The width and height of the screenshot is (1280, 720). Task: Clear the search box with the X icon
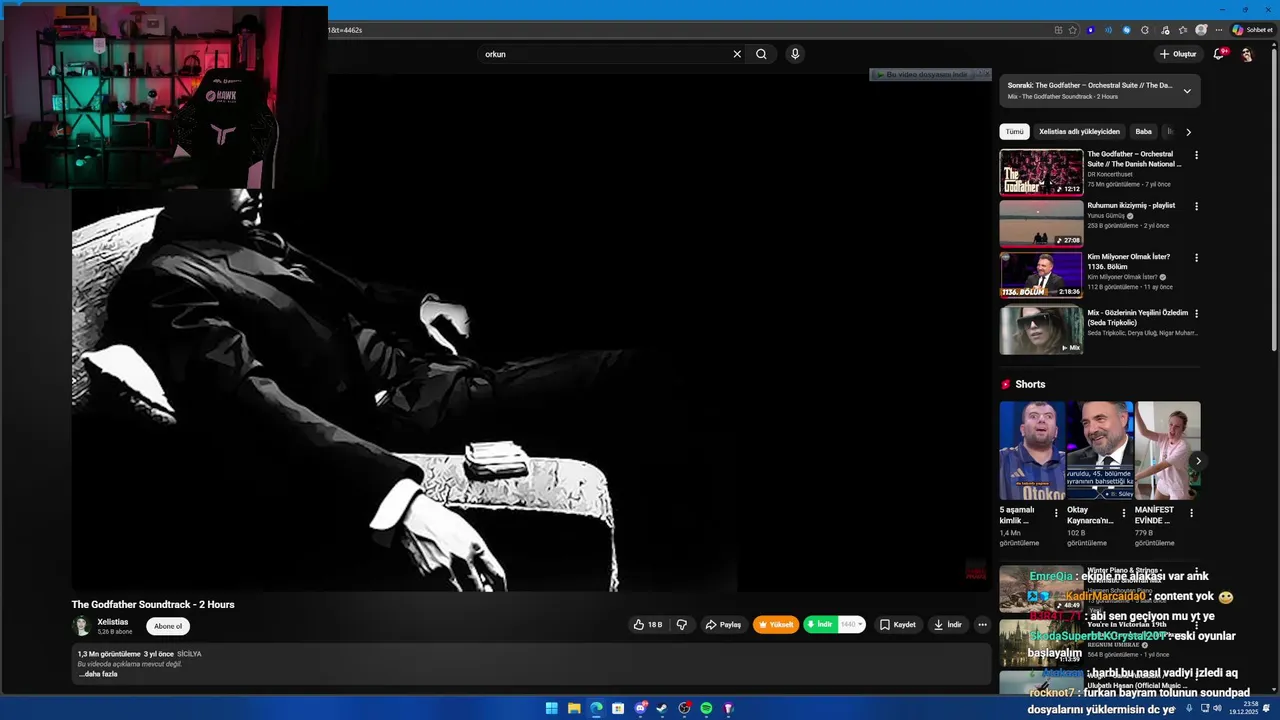[x=737, y=54]
